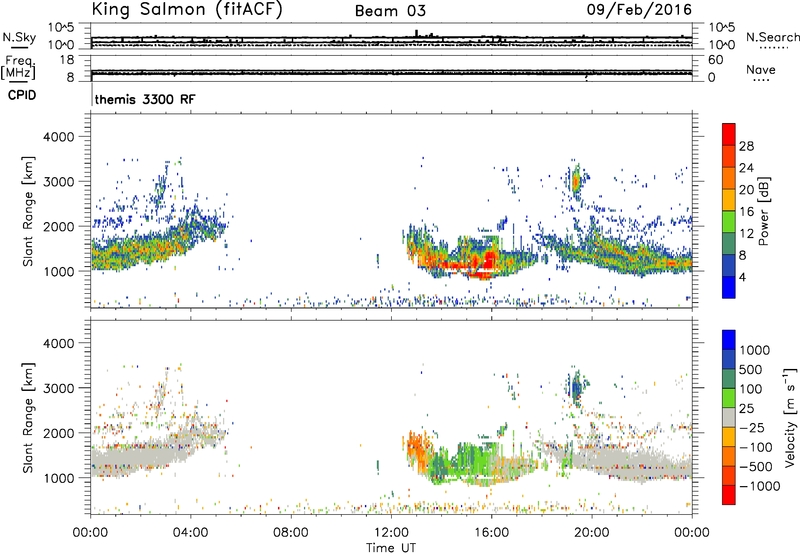Click the 28 dB value on the Power scale
Image resolution: width=800 pixels, height=554 pixels.
(x=746, y=146)
